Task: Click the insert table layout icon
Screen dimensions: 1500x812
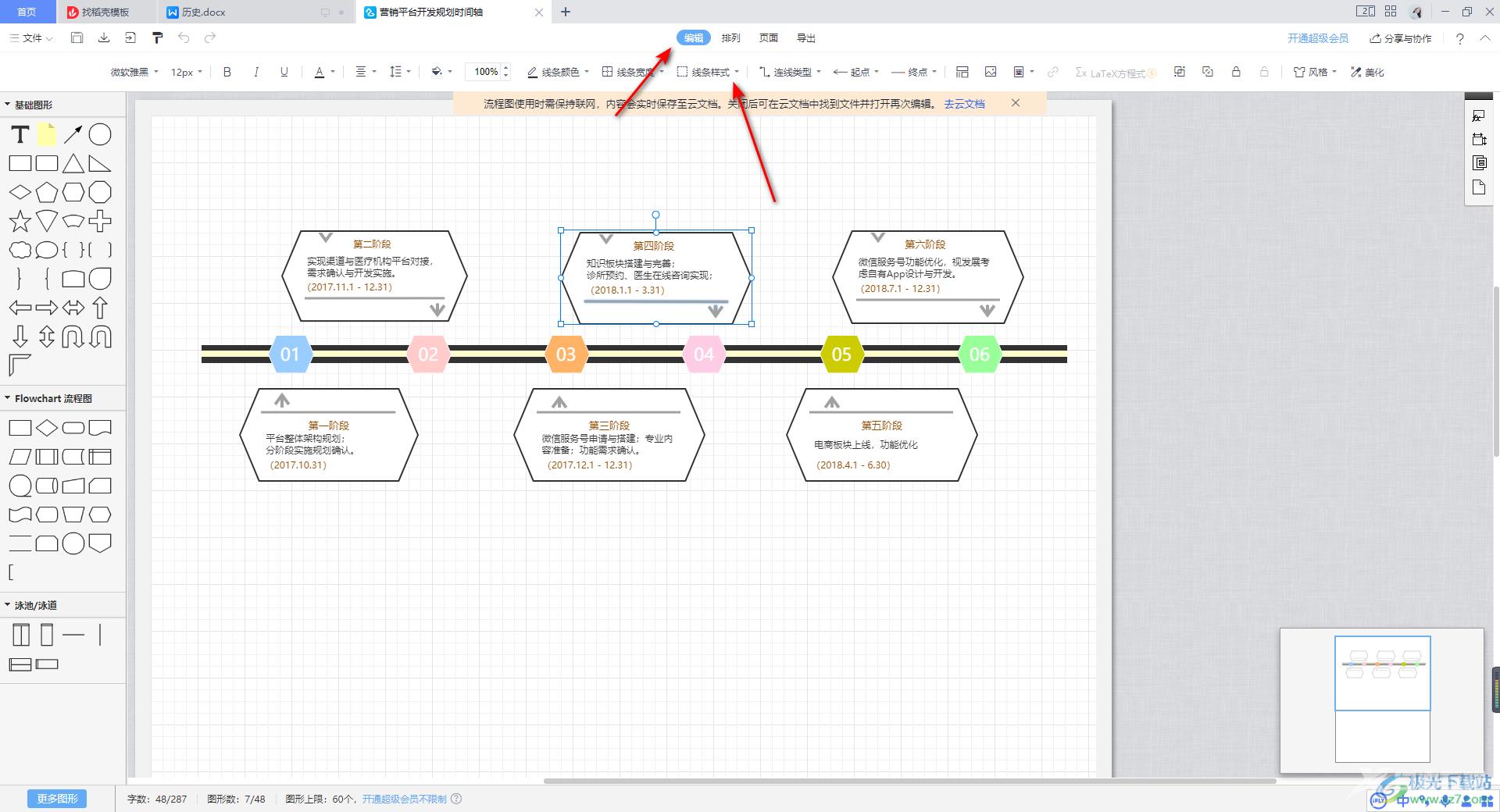Action: tap(962, 72)
